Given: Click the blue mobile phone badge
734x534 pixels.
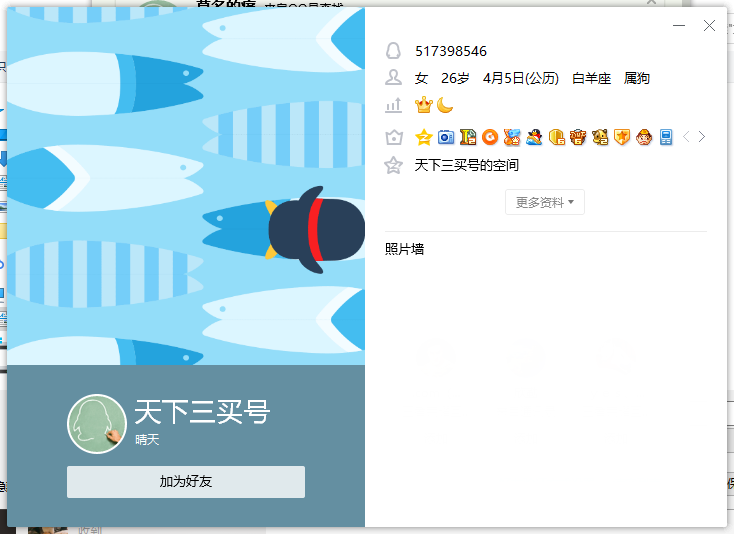Looking at the screenshot, I should (x=666, y=137).
